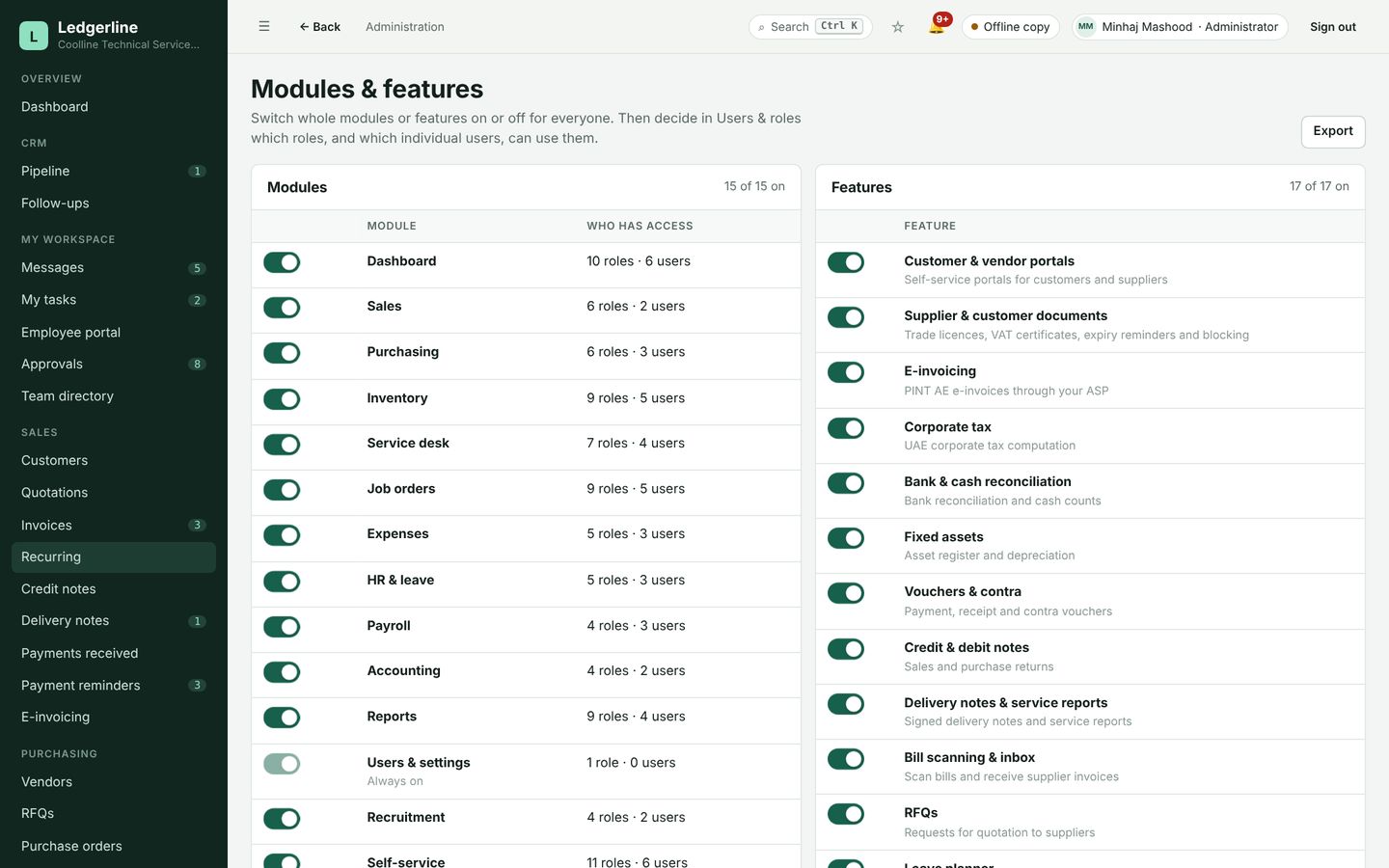Viewport: 1389px width, 868px height.
Task: Open Employee portal in sidebar
Action: tap(114, 332)
